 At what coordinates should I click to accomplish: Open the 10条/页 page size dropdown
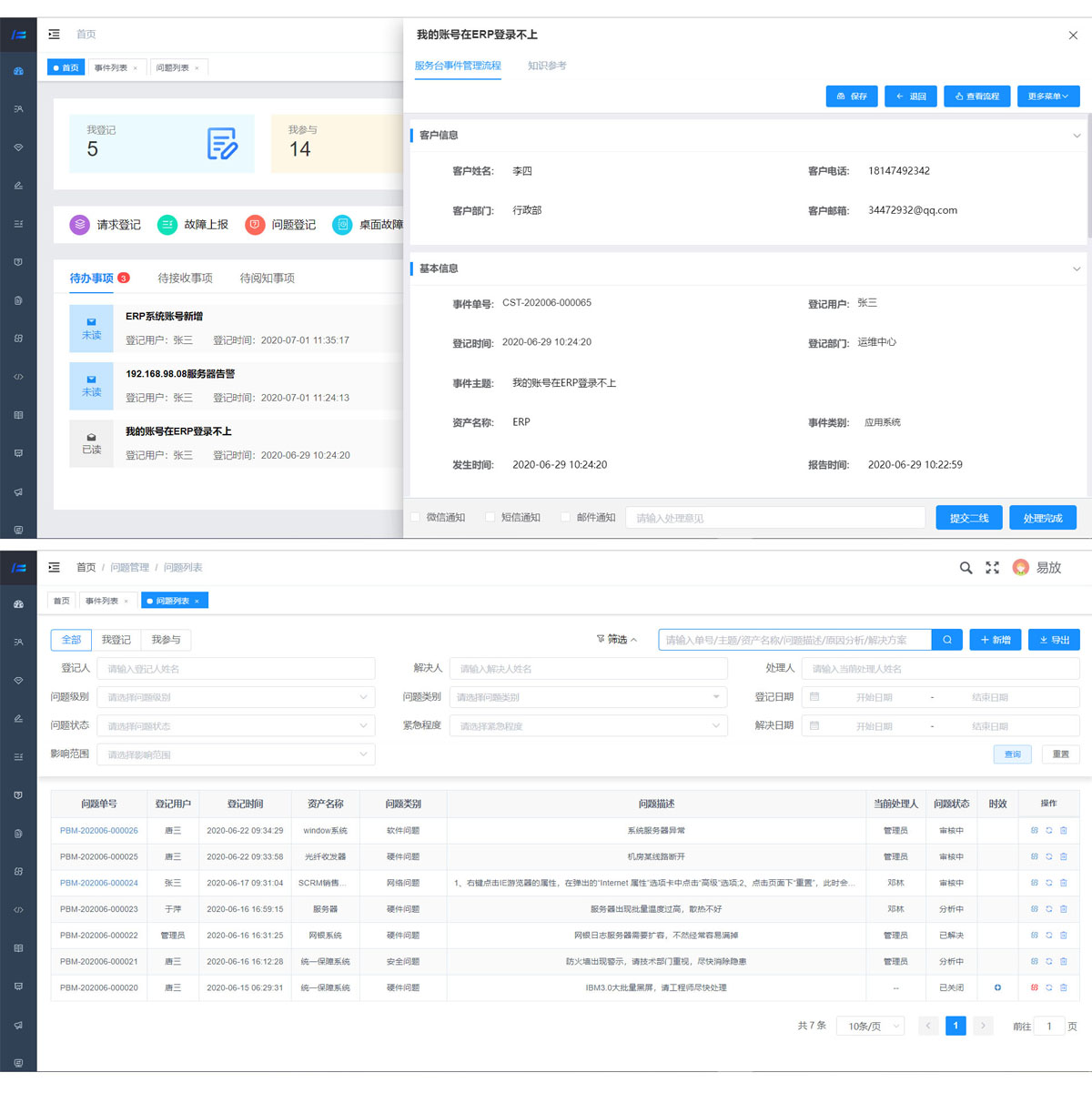point(871,1027)
